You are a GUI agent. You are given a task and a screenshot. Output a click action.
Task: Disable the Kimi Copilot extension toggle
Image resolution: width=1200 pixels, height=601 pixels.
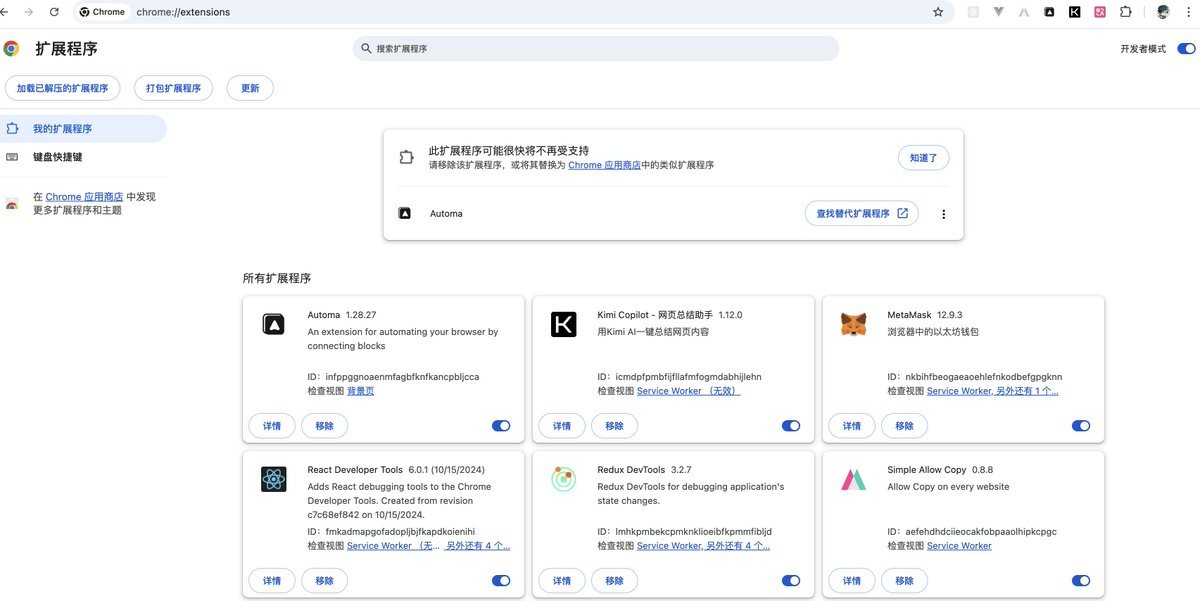pos(791,426)
